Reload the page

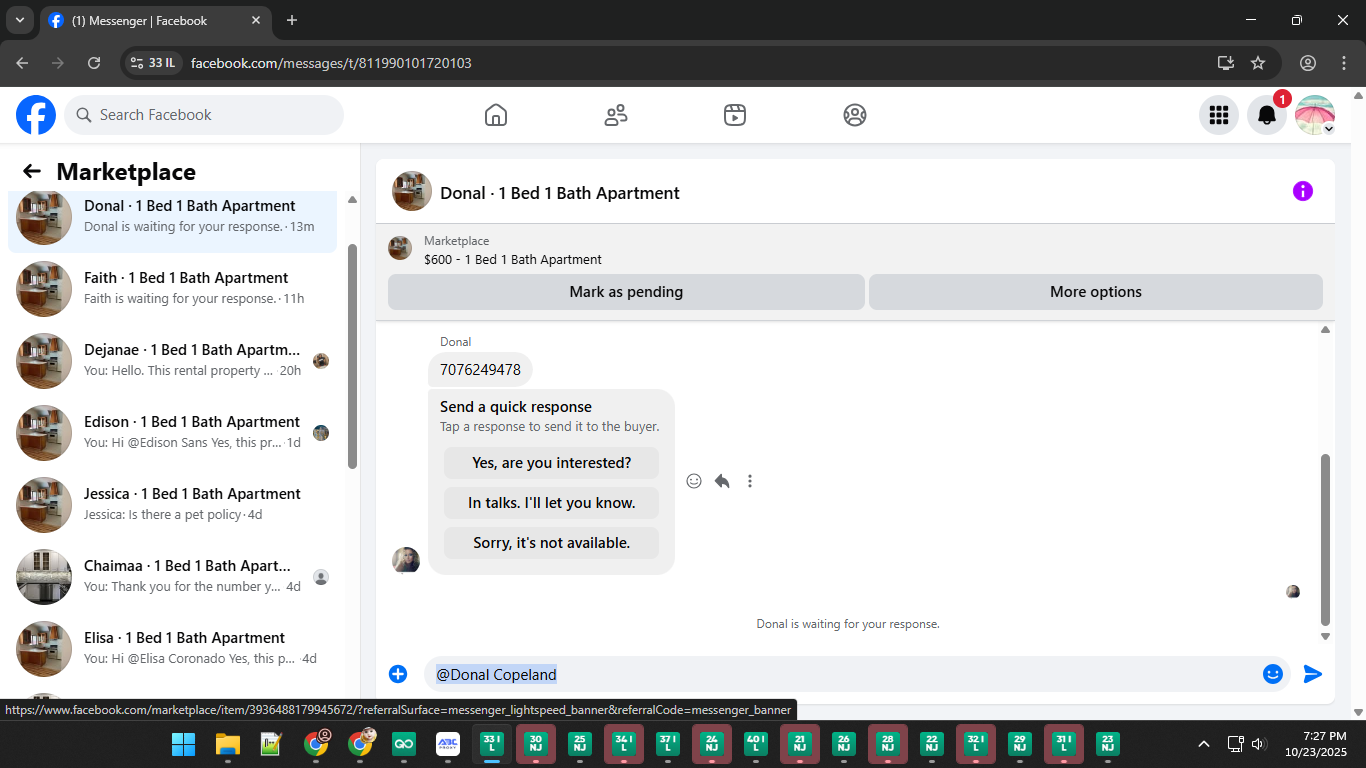pyautogui.click(x=94, y=63)
